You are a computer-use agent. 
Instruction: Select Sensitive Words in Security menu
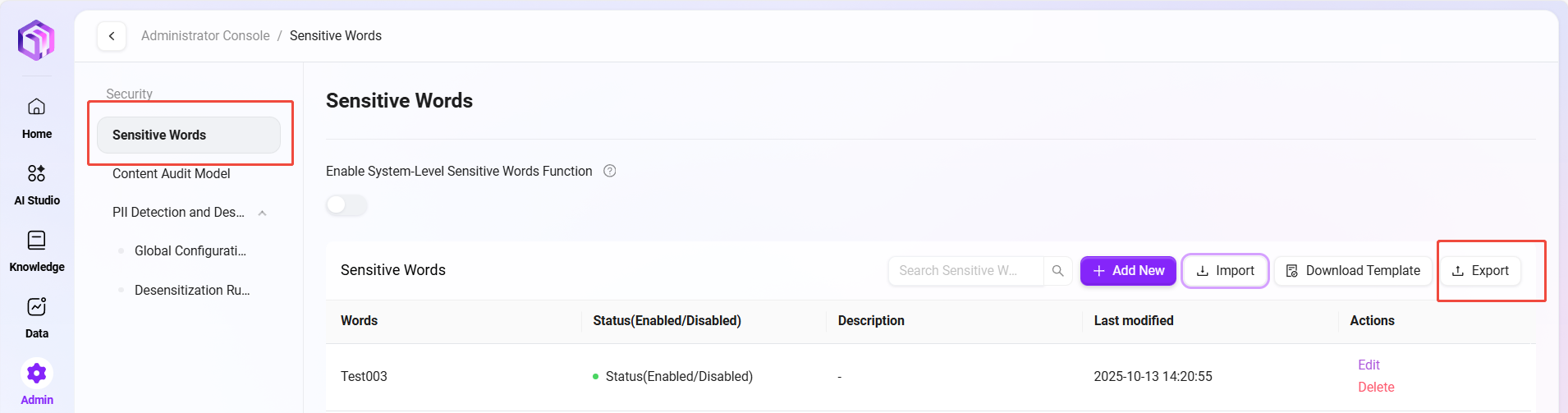(x=189, y=135)
